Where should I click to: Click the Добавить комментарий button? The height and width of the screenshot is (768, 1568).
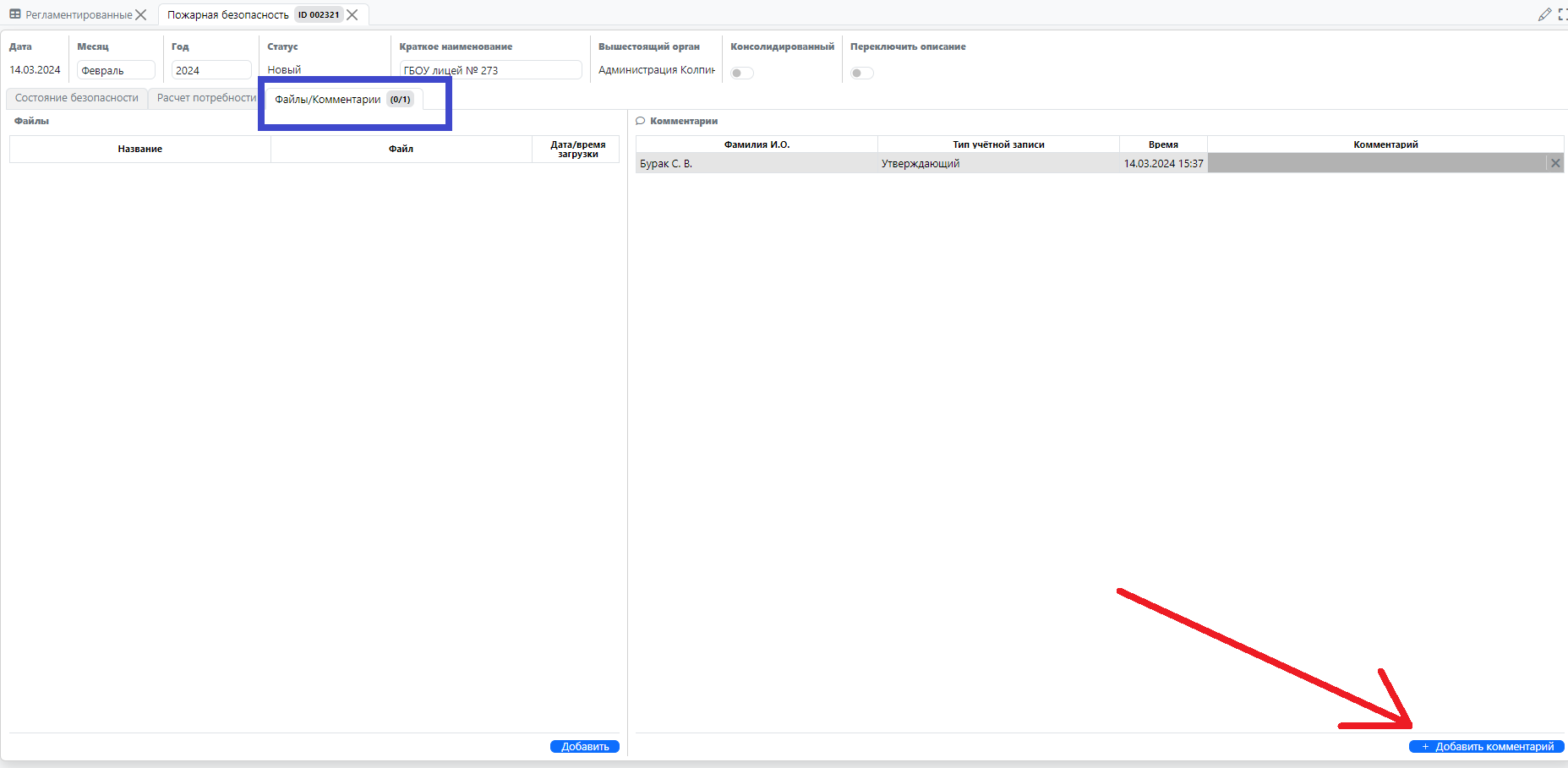point(1486,747)
